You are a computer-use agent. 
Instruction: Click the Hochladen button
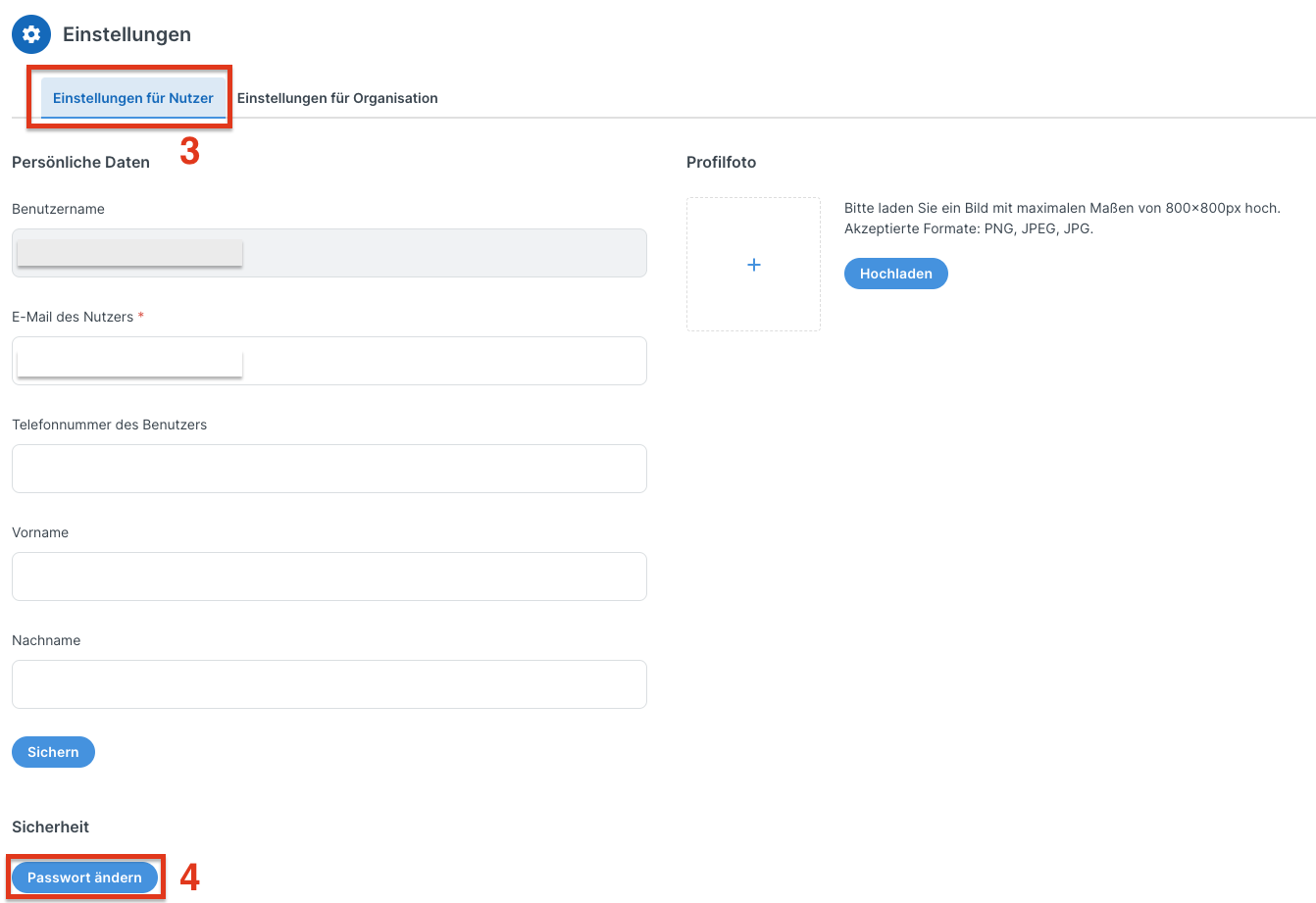896,274
